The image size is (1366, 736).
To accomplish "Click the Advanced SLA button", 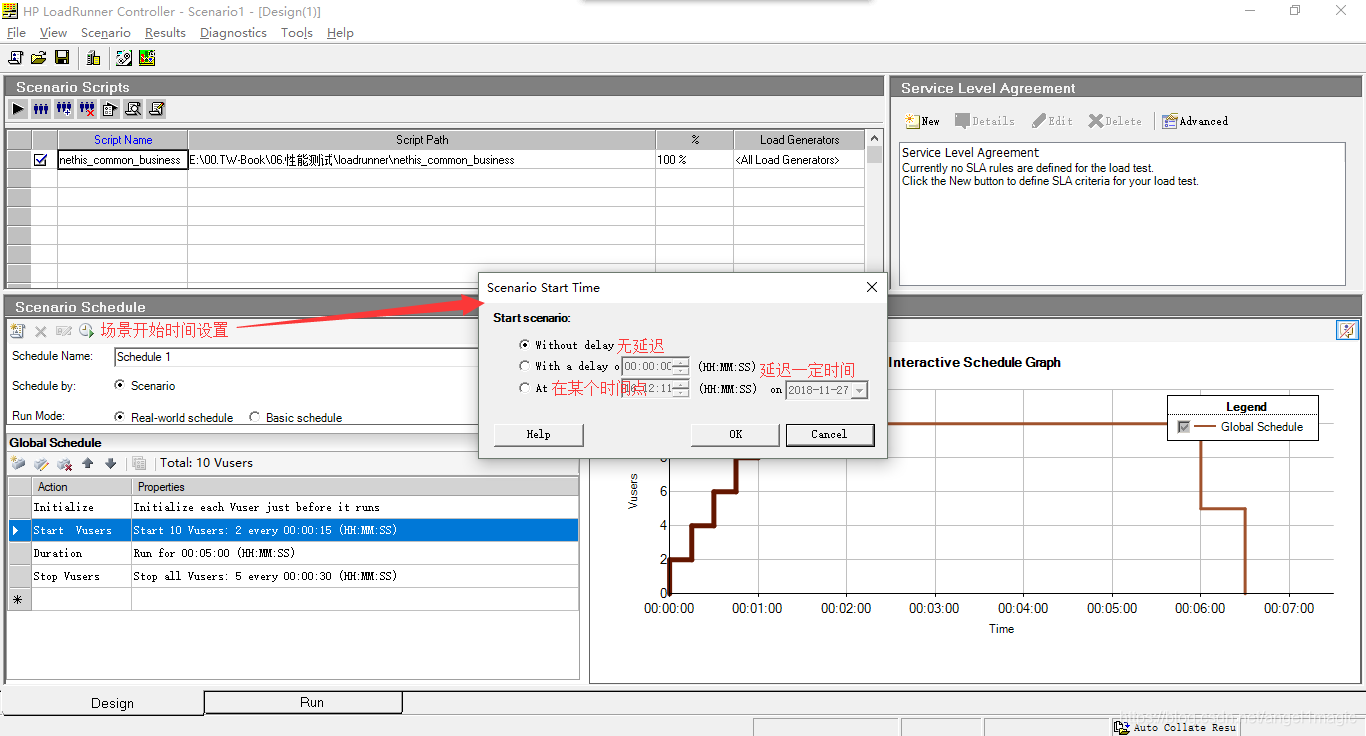I will click(1195, 121).
